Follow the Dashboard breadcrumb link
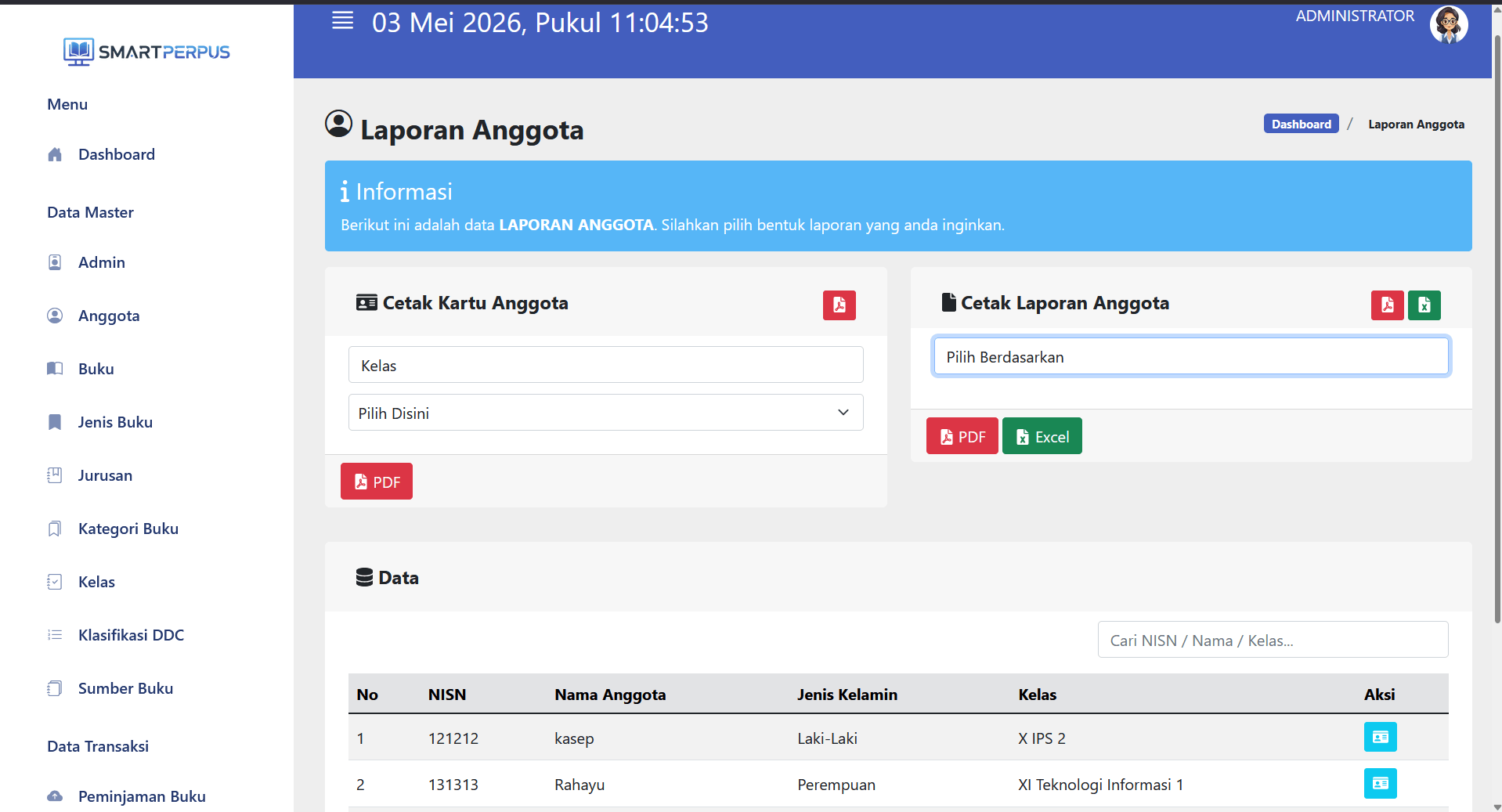The width and height of the screenshot is (1502, 812). point(1301,124)
